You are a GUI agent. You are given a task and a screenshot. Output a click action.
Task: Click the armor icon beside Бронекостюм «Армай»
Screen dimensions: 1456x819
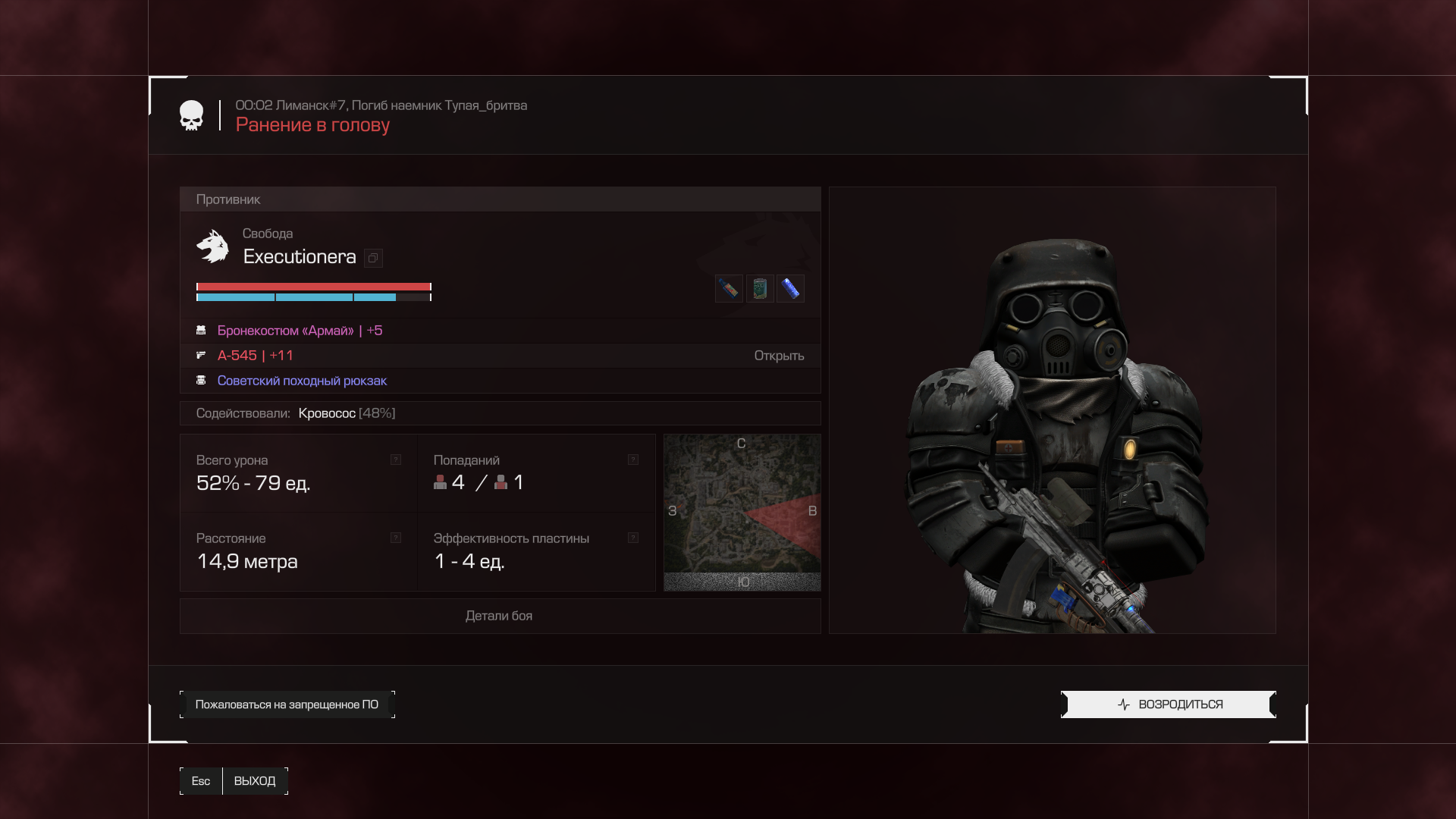pos(201,331)
